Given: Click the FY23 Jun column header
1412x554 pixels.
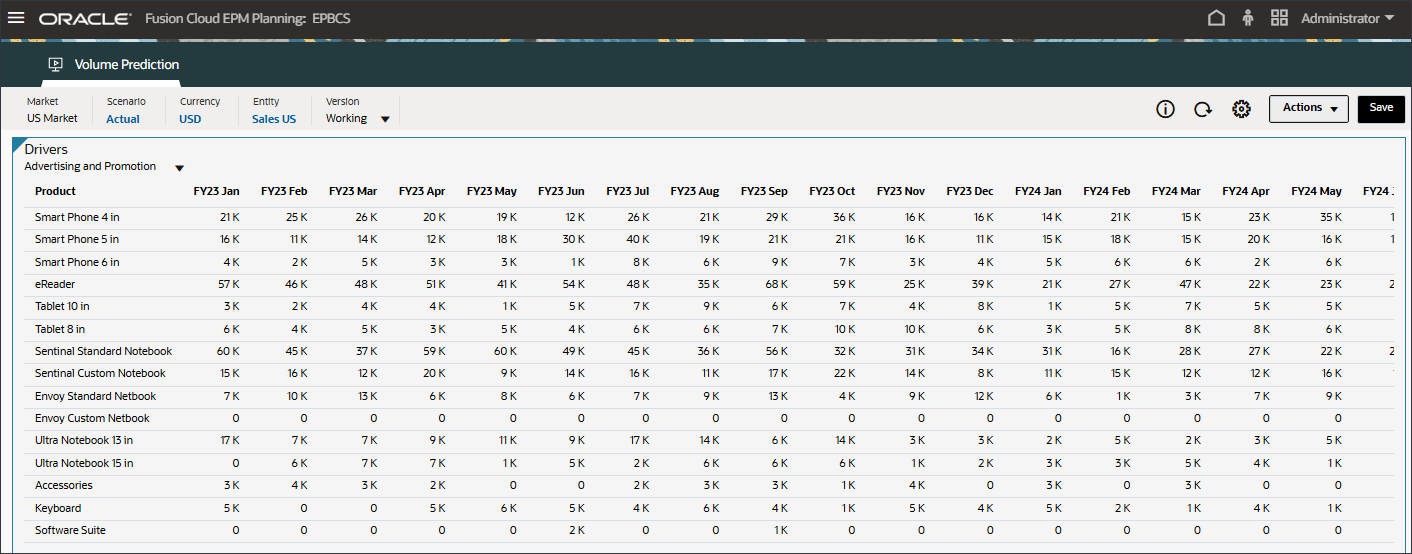Looking at the screenshot, I should 561,191.
